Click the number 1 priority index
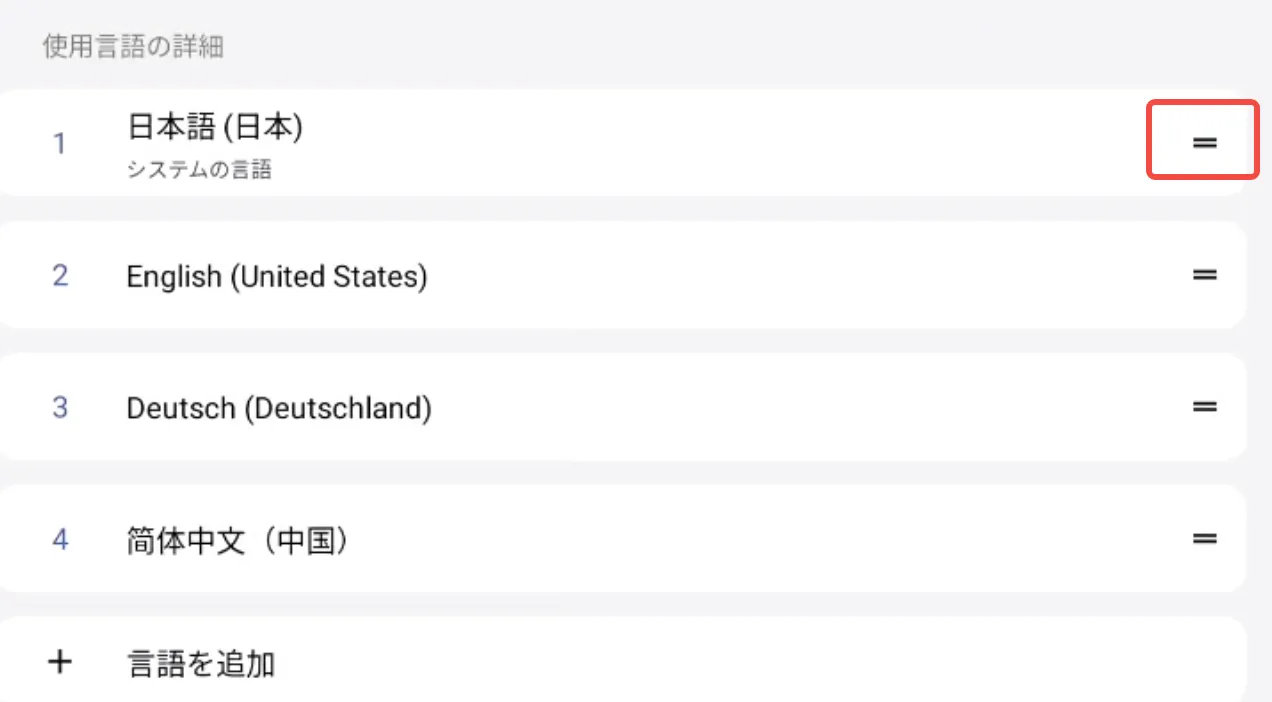Screen dimensions: 1272x702 click(60, 144)
